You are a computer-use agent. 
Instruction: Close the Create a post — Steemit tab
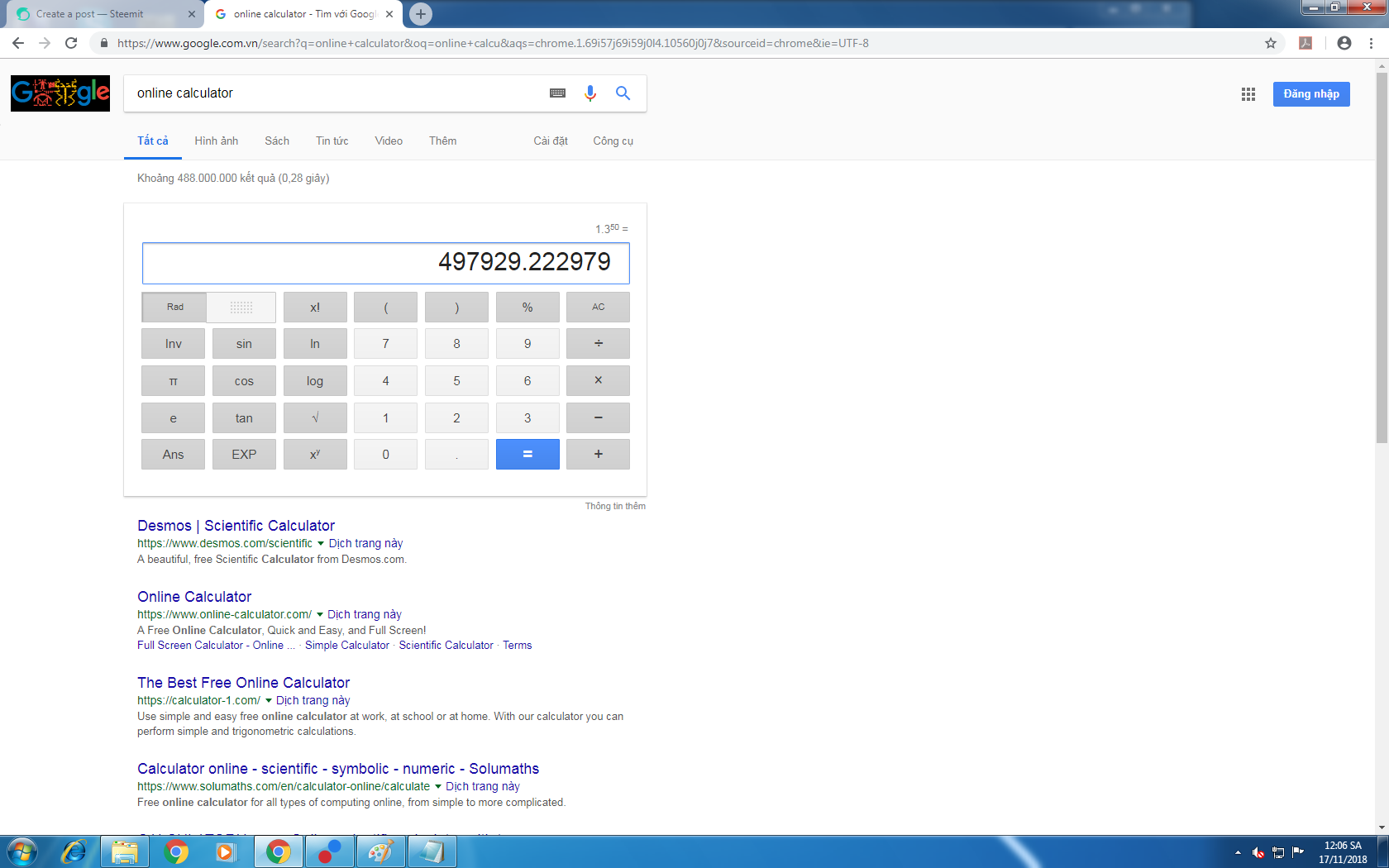point(192,14)
